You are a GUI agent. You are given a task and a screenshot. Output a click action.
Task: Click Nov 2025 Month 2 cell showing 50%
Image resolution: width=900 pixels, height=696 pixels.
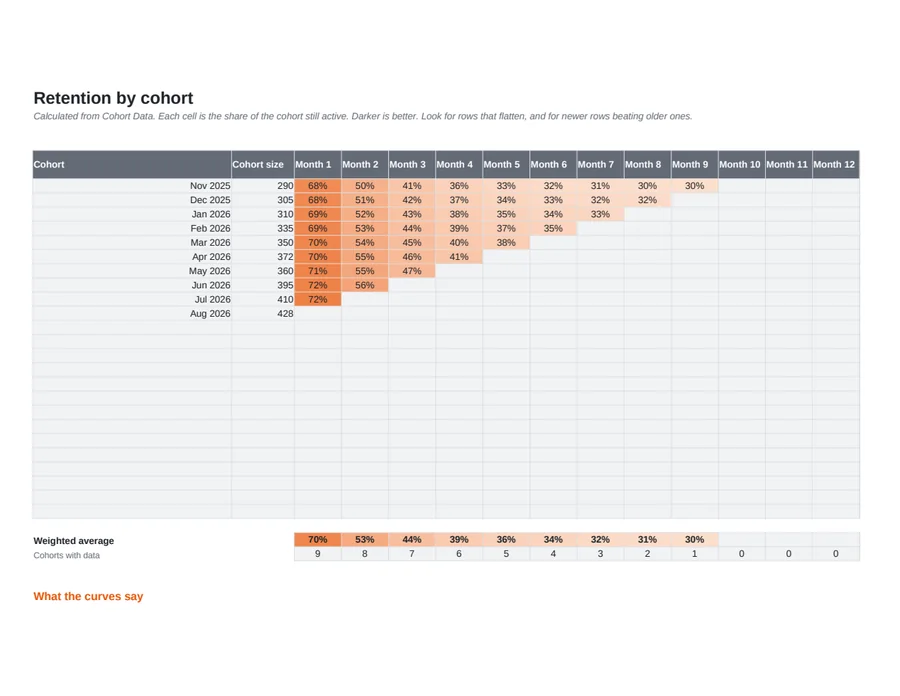tap(365, 186)
